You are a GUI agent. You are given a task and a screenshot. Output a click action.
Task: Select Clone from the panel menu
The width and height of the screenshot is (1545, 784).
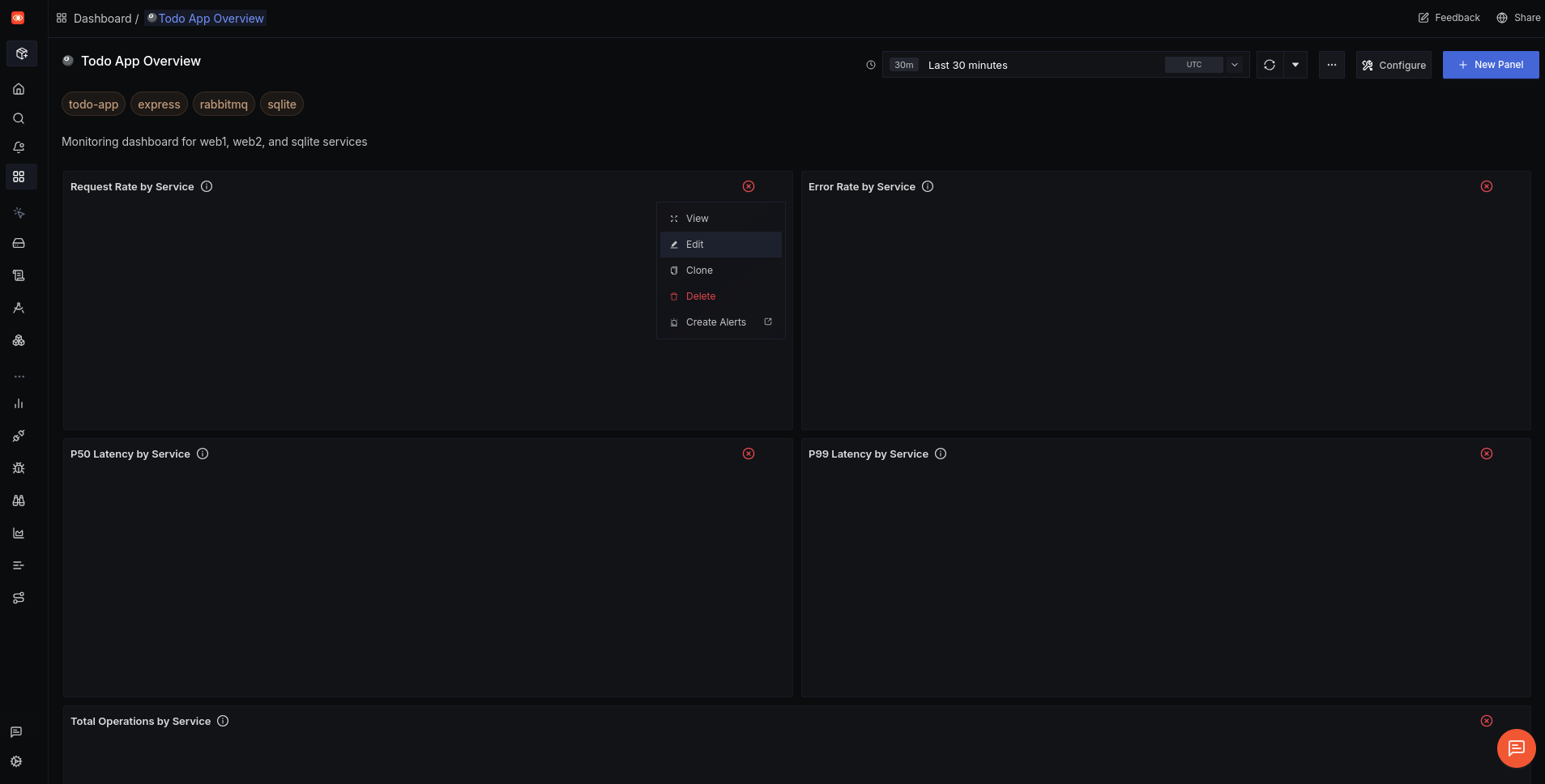699,270
